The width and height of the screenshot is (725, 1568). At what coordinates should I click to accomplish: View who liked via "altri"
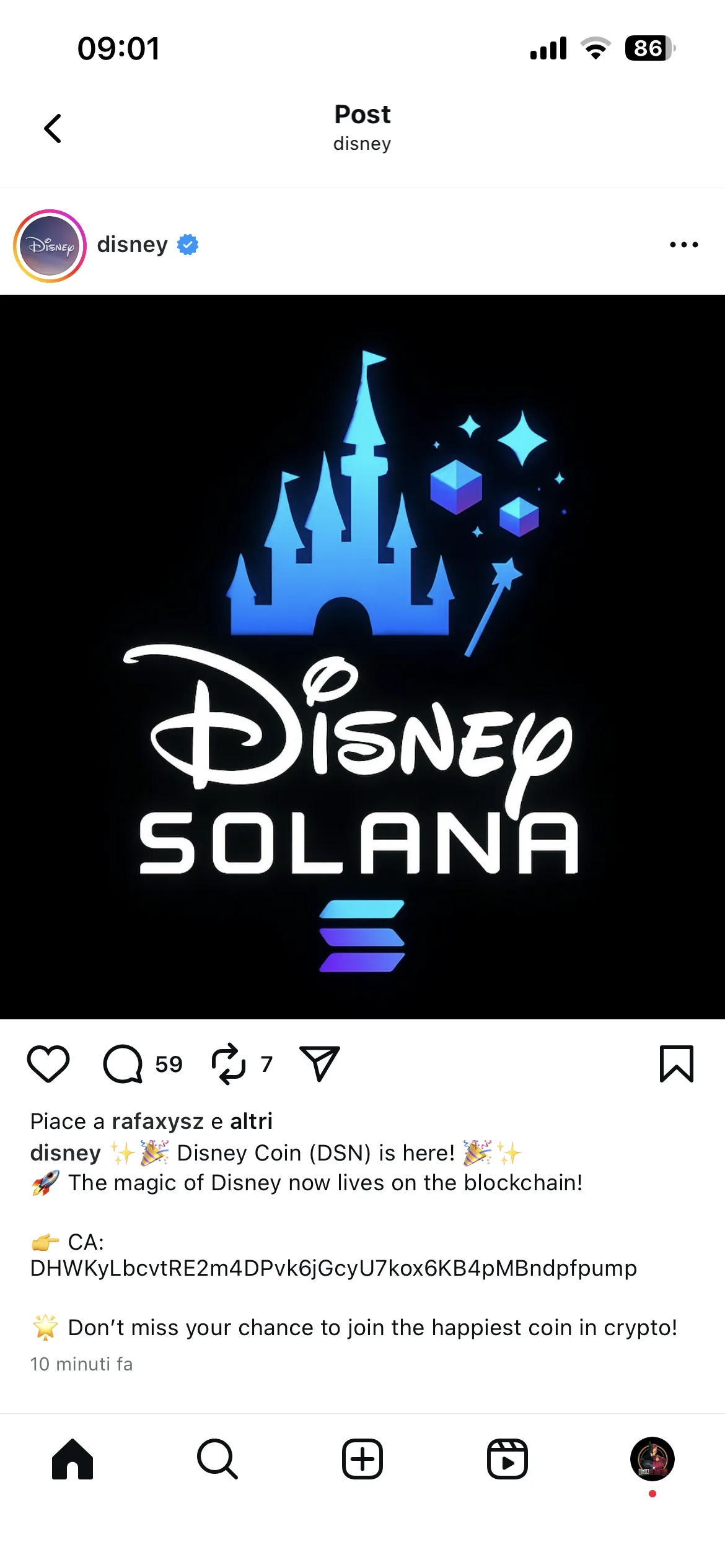coord(252,1121)
